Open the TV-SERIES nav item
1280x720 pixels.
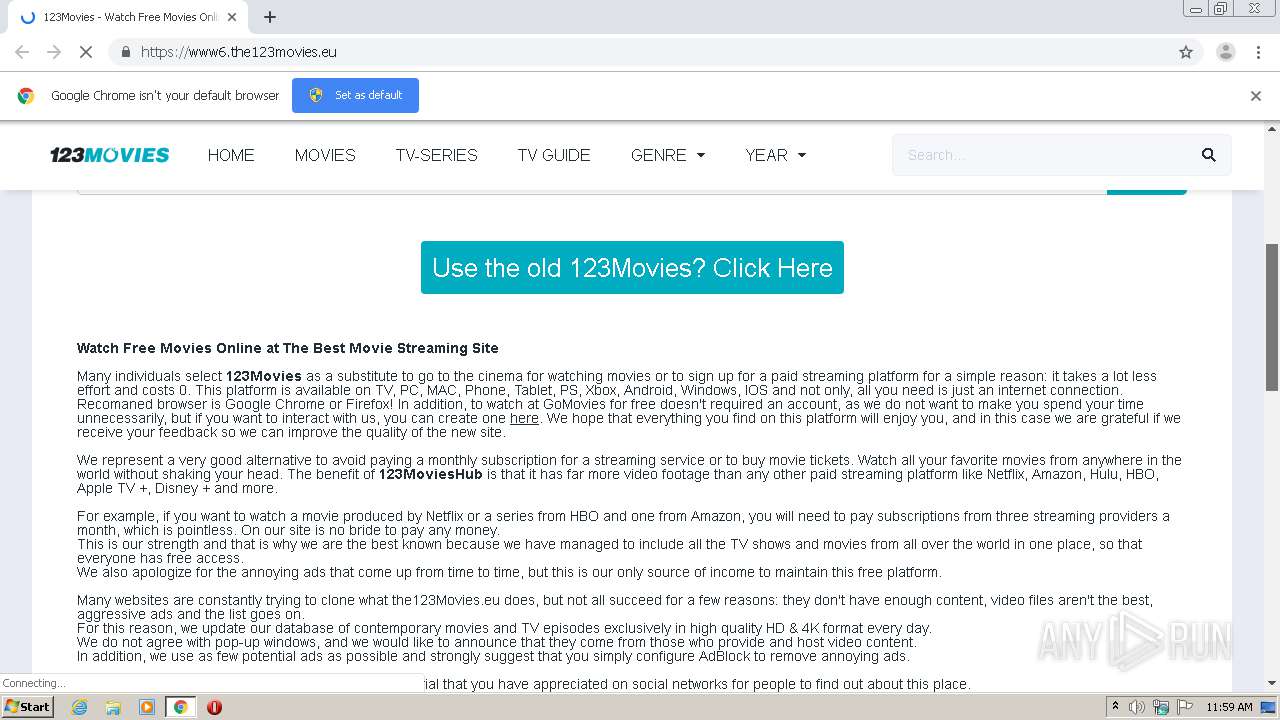[436, 155]
